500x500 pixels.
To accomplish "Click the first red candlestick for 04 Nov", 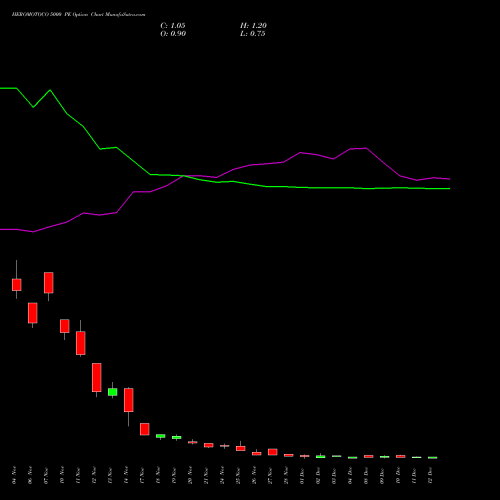I will pos(17,285).
